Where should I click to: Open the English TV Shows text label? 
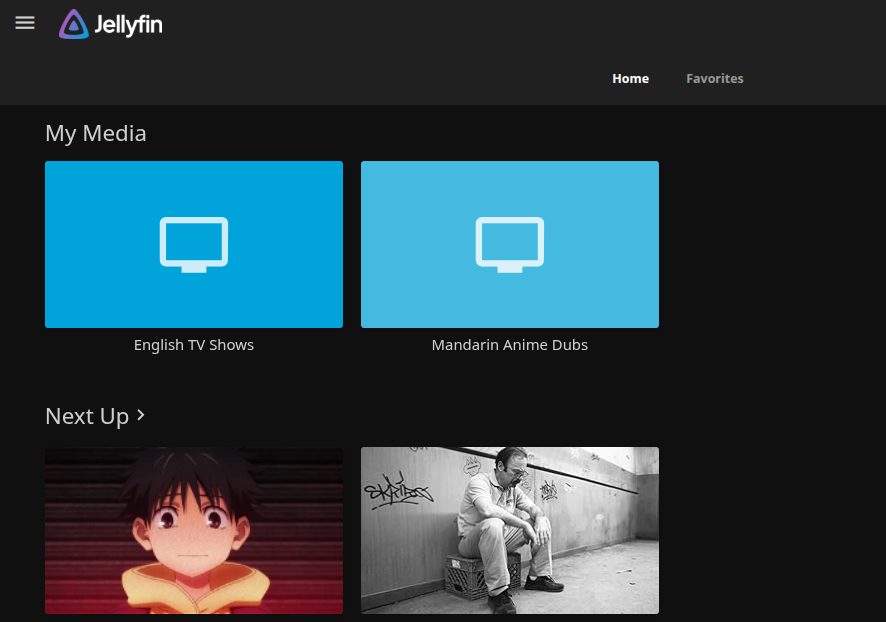click(x=194, y=345)
